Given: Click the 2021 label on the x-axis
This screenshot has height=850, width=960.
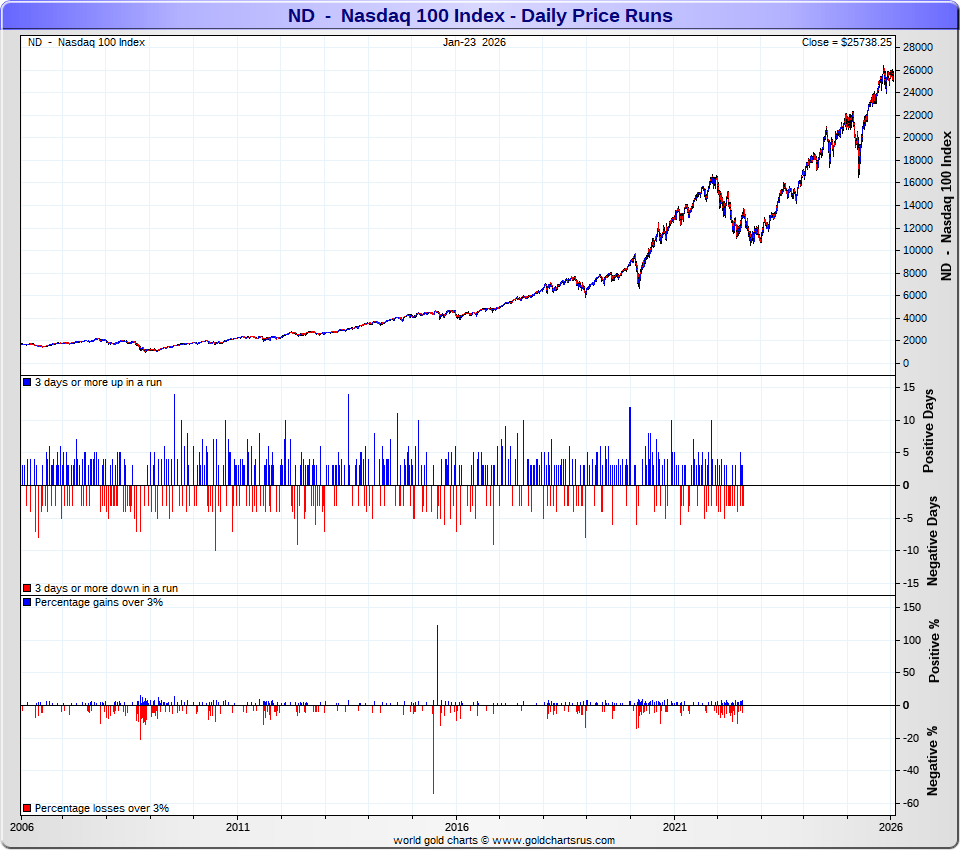Looking at the screenshot, I should point(675,827).
